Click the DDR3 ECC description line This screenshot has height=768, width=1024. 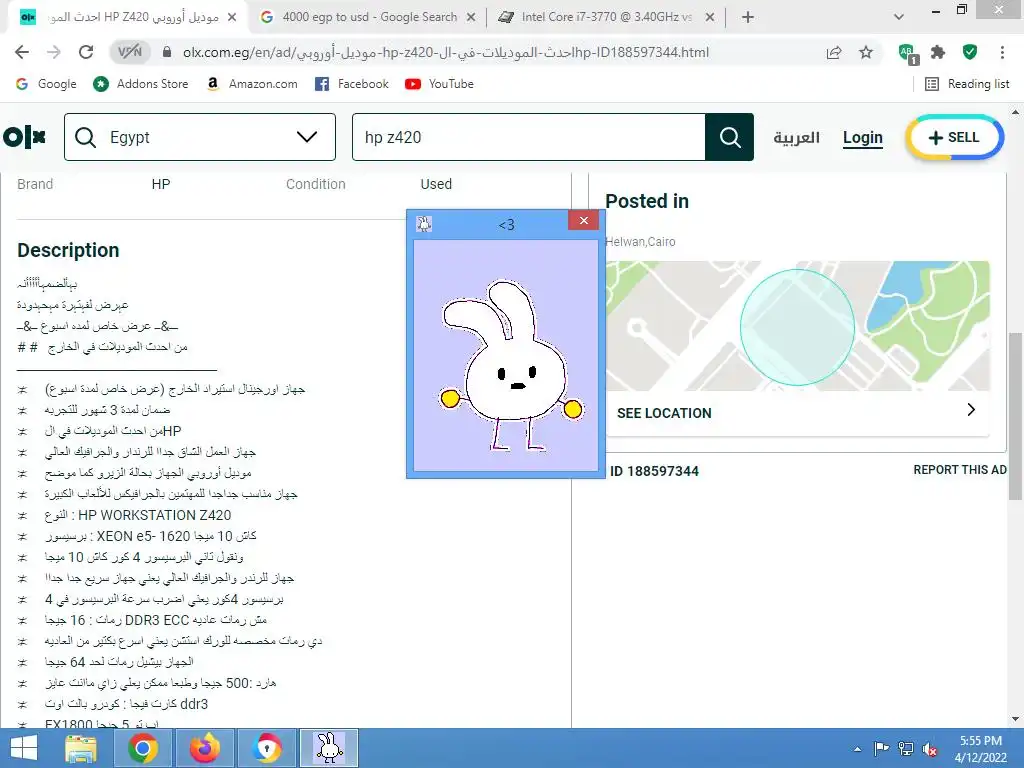pos(155,620)
